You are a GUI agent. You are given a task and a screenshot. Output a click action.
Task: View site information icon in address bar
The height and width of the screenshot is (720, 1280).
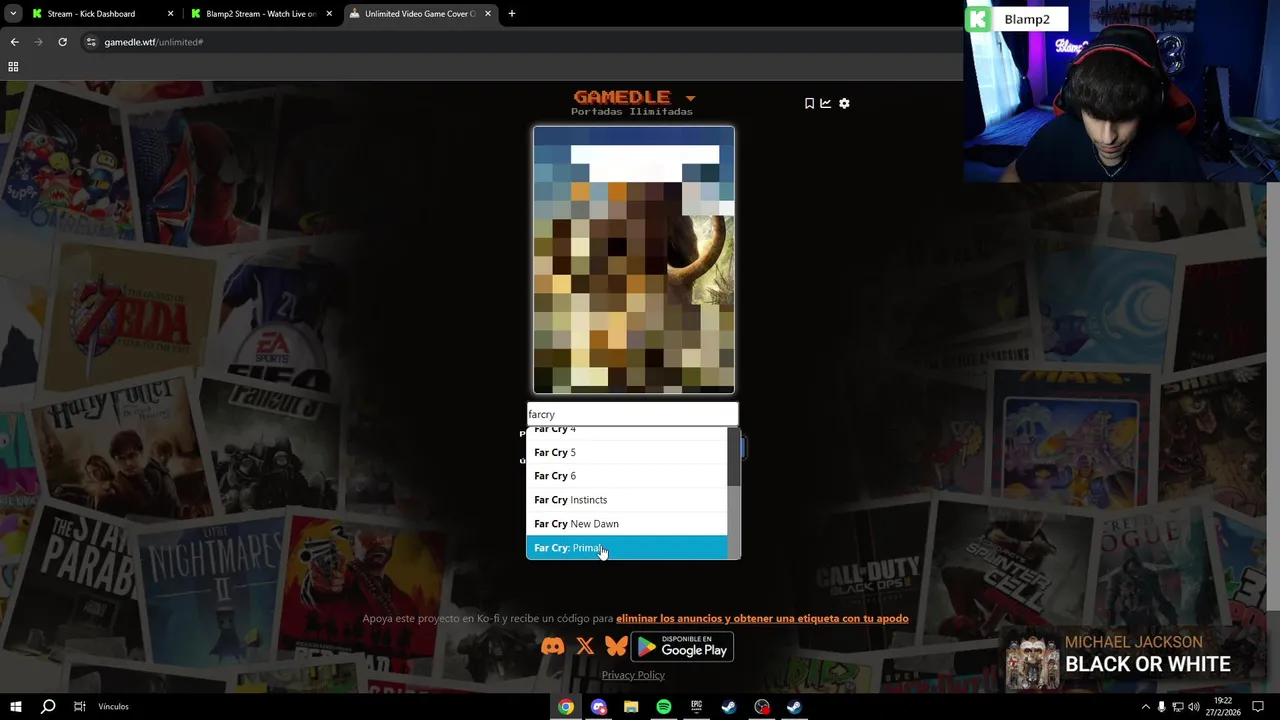tap(91, 42)
